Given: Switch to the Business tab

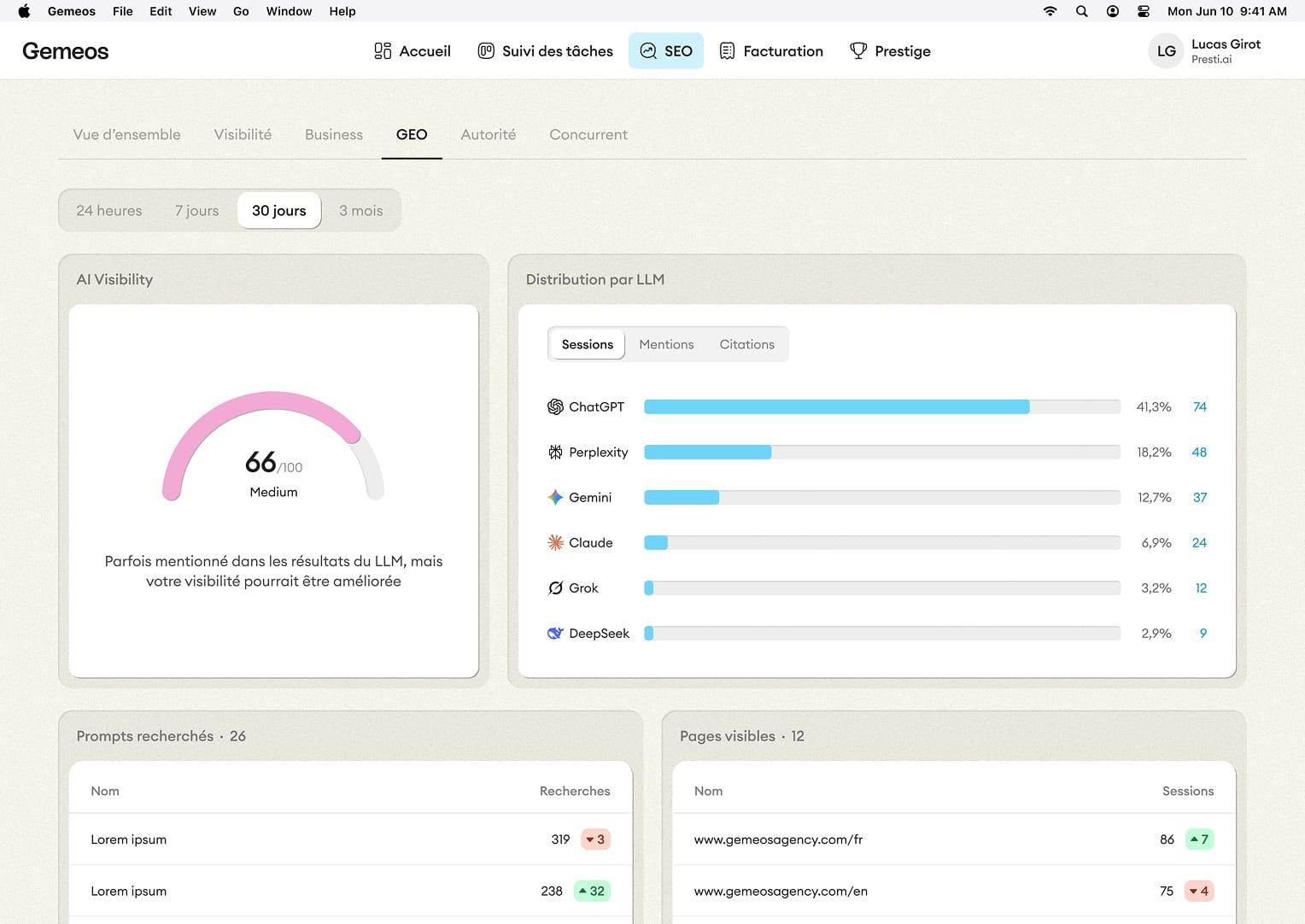Looking at the screenshot, I should tap(334, 134).
